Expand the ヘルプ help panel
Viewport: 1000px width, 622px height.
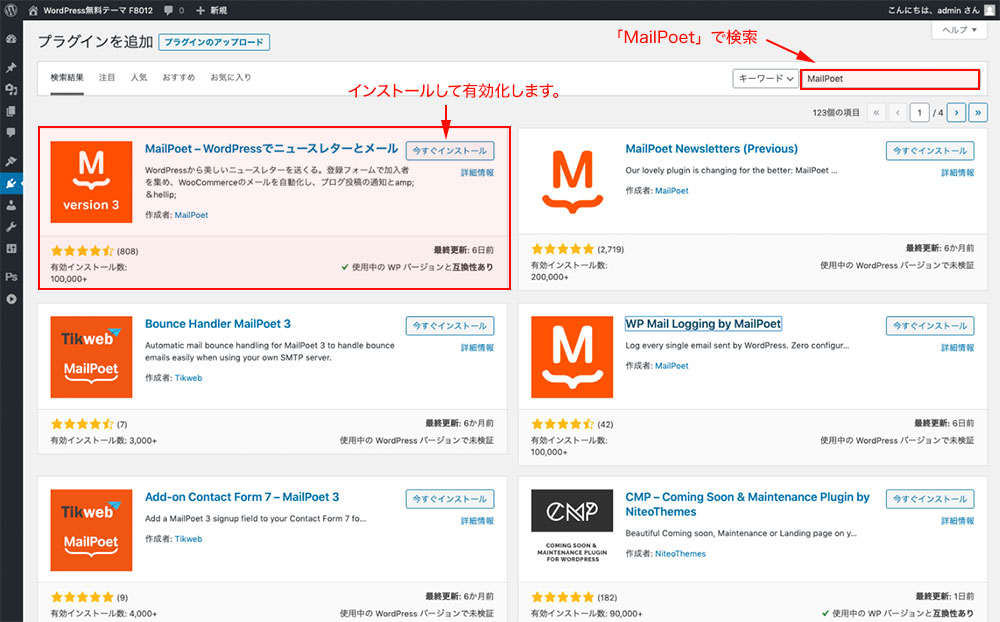tap(959, 30)
